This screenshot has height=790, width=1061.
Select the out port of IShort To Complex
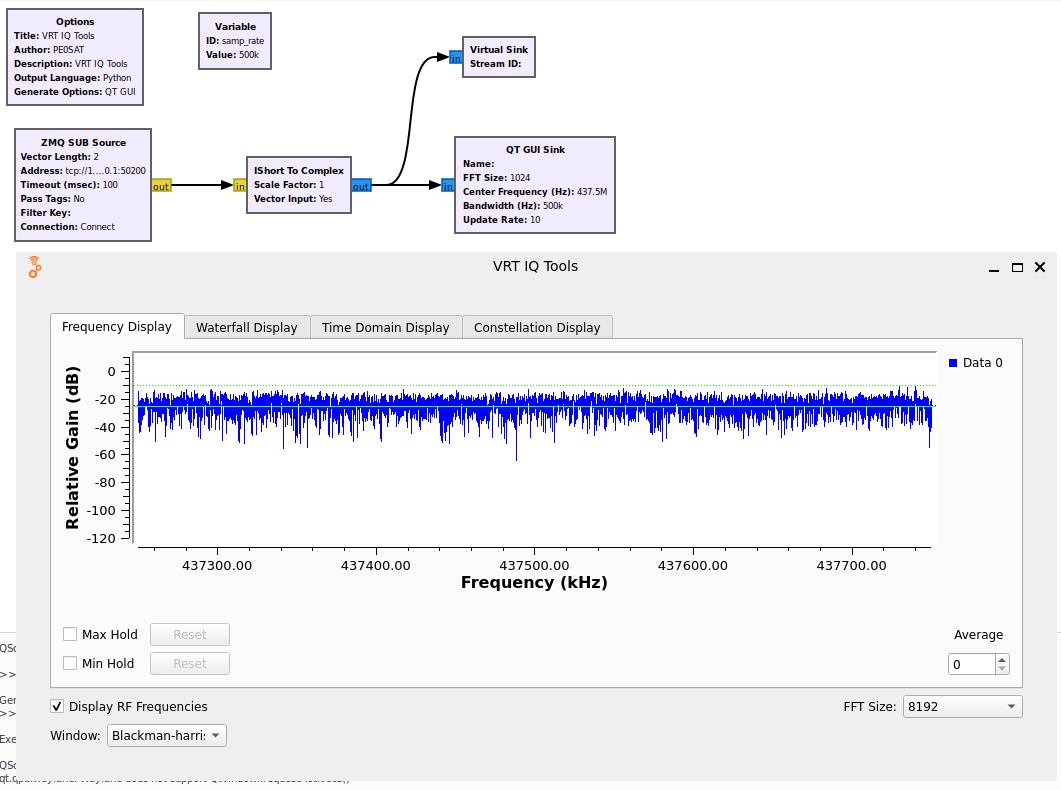click(361, 186)
